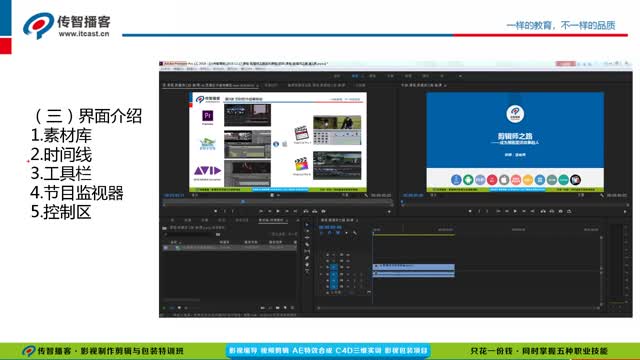The width and height of the screenshot is (640, 360).
Task: Open the Source monitor playback resolution dropdown
Action: click(x=345, y=195)
